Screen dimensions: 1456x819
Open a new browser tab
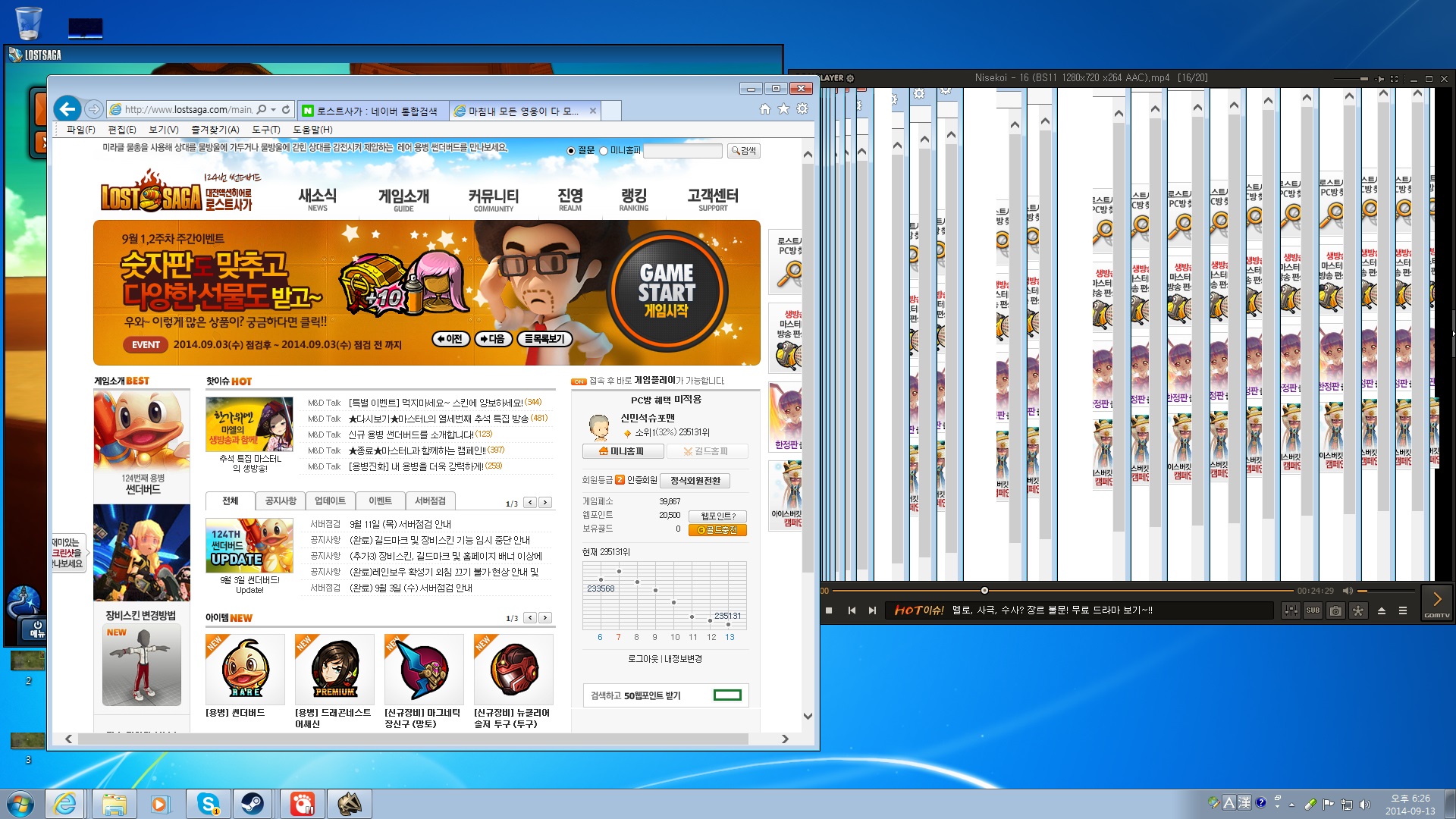tap(611, 111)
